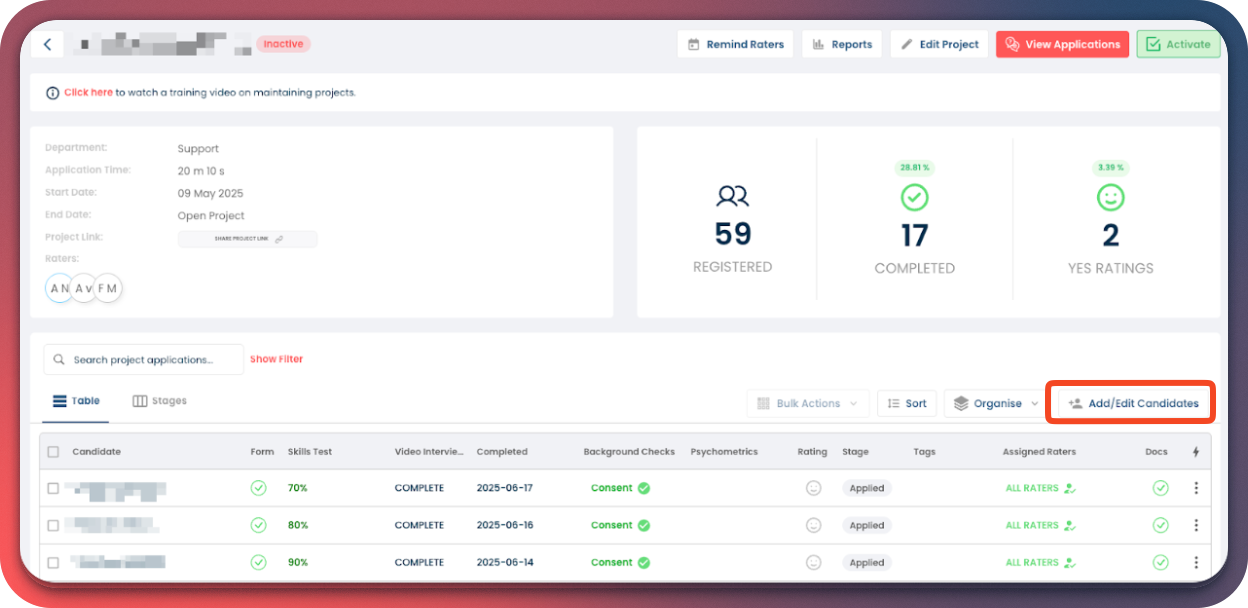Click the FM rater avatar circle
The width and height of the screenshot is (1248, 608).
tap(108, 288)
